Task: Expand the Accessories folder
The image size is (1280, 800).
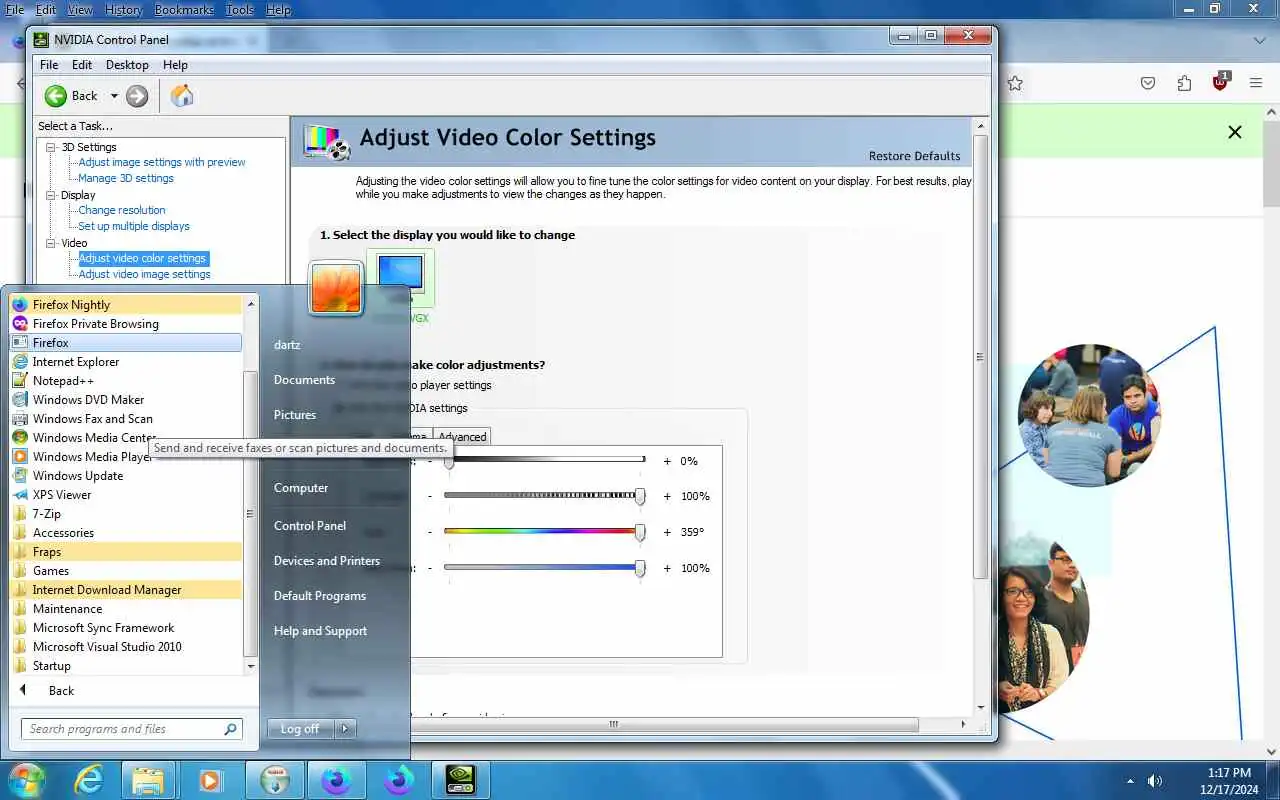Action: pyautogui.click(x=126, y=533)
